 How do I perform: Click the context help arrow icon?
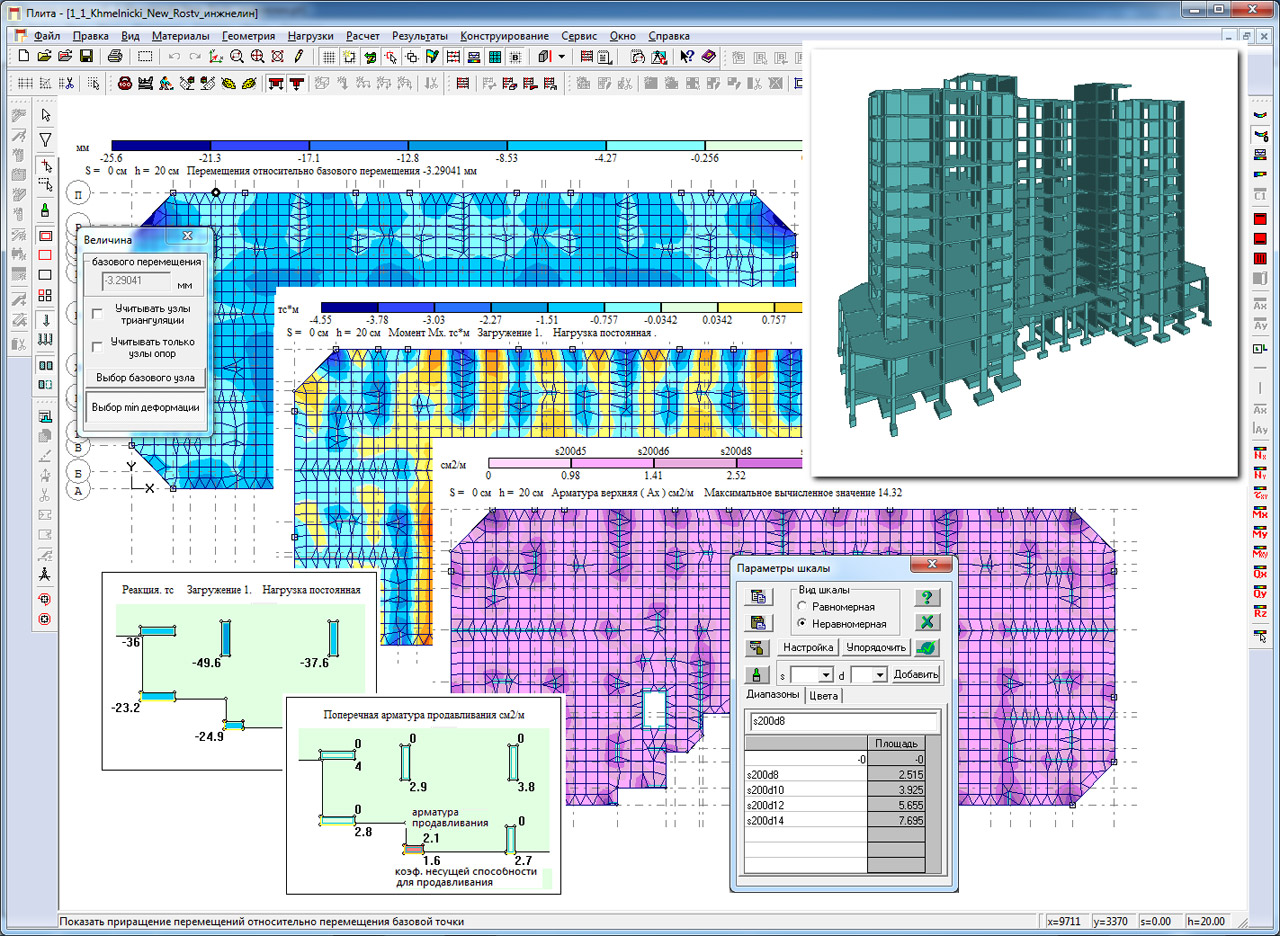click(687, 56)
